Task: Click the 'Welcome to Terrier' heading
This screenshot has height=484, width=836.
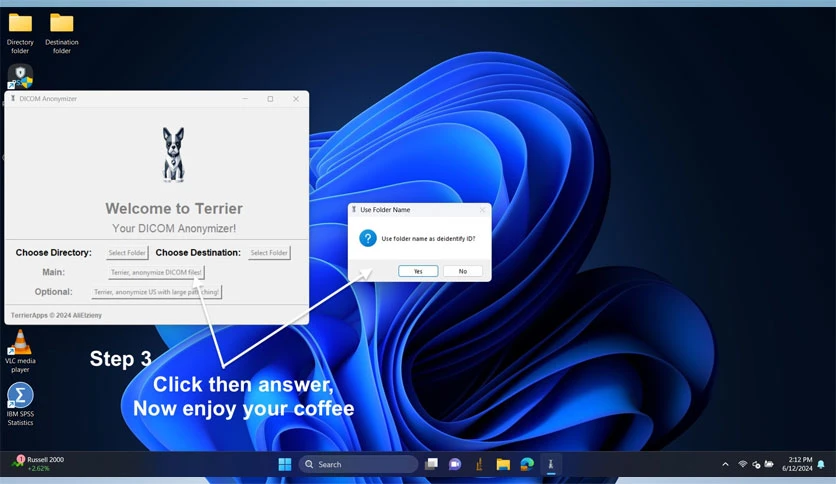Action: (174, 208)
